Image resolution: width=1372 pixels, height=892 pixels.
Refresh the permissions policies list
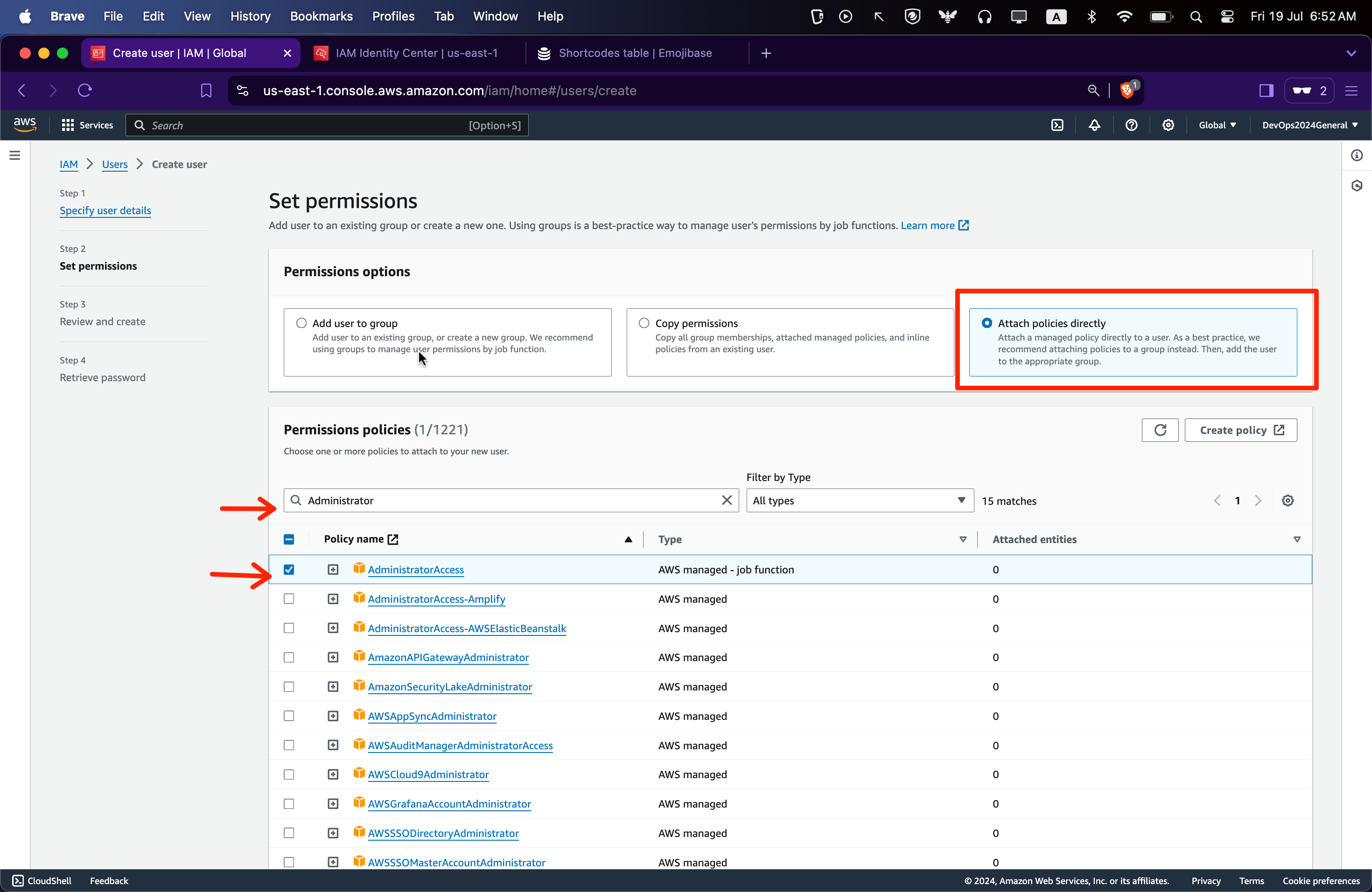pos(1159,430)
